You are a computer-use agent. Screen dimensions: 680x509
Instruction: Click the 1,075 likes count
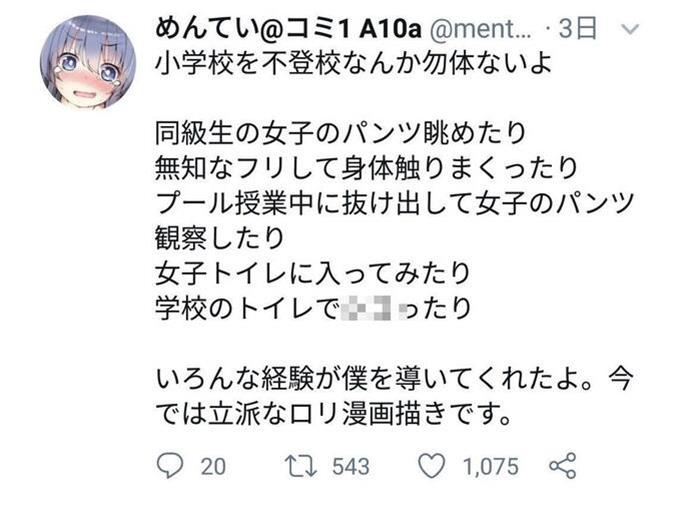[490, 467]
